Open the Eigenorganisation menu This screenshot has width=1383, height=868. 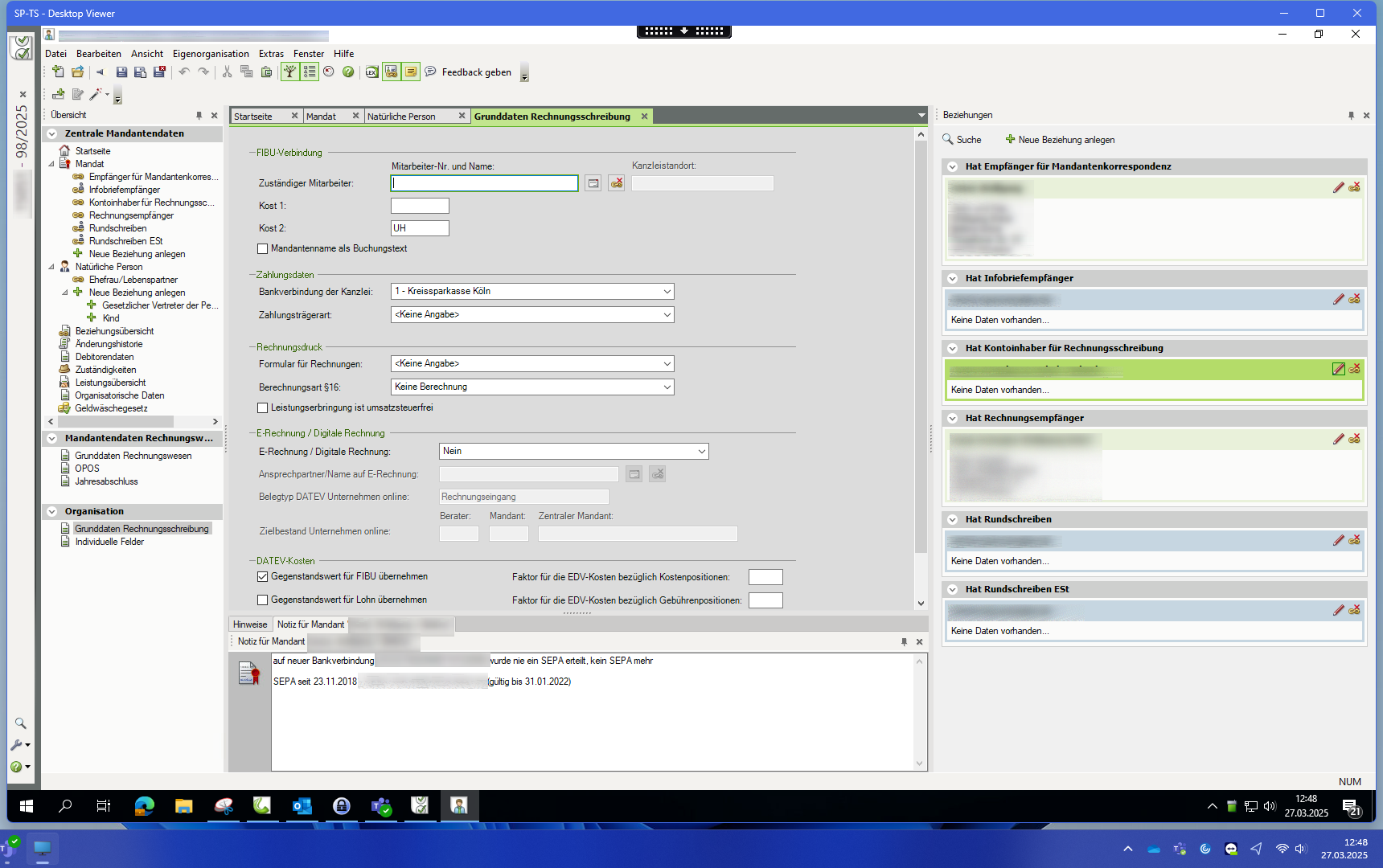(x=211, y=54)
